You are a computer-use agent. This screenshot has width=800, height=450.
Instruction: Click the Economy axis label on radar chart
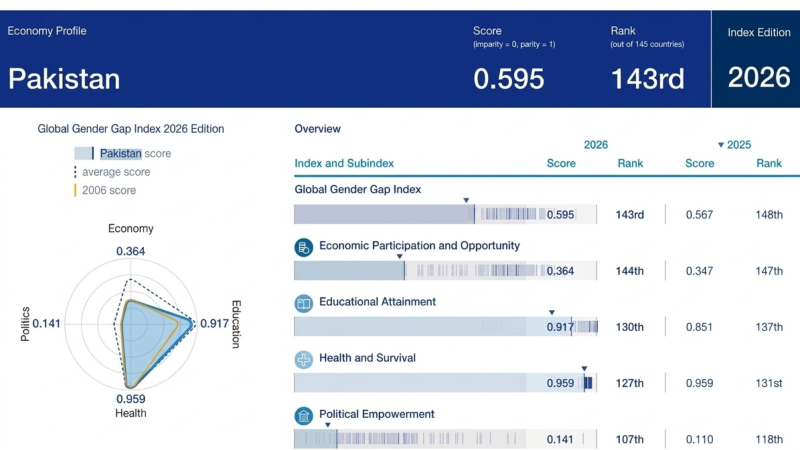click(131, 229)
